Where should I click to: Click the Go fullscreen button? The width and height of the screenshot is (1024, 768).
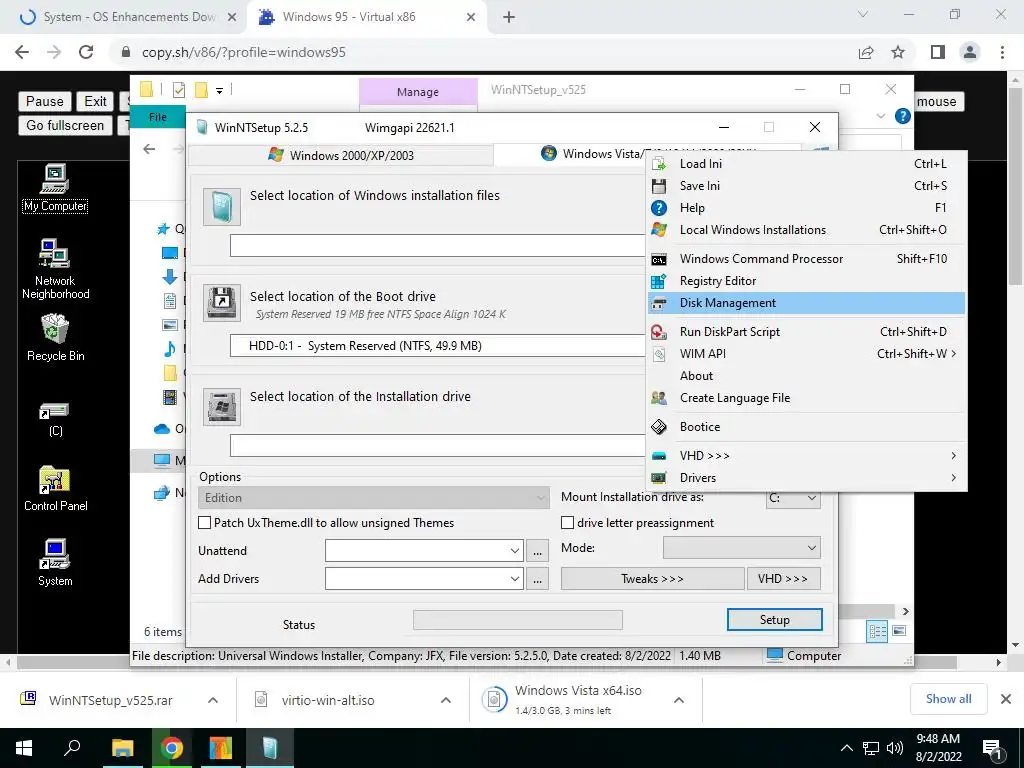[x=65, y=125]
